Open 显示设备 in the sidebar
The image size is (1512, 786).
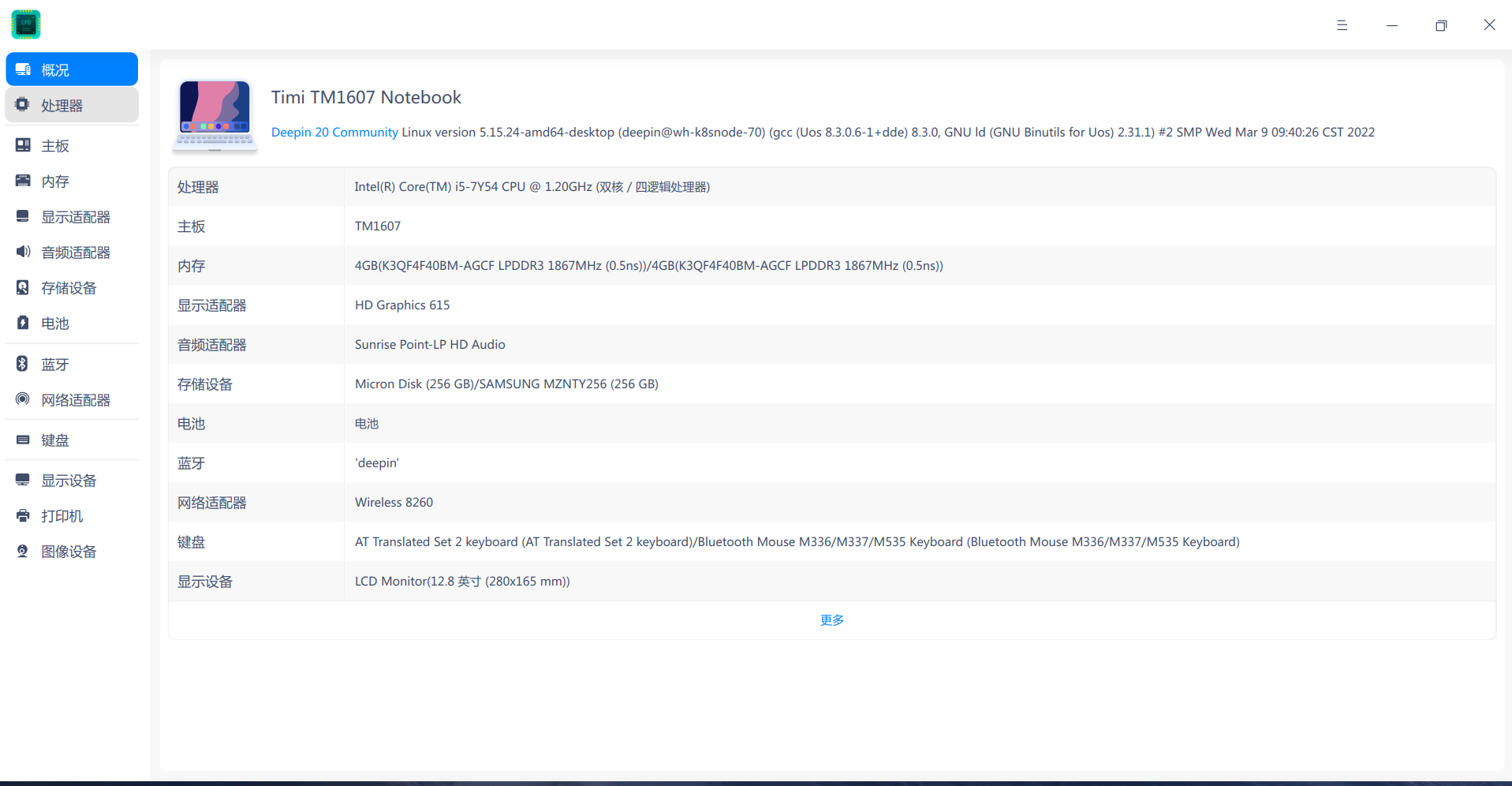point(72,480)
